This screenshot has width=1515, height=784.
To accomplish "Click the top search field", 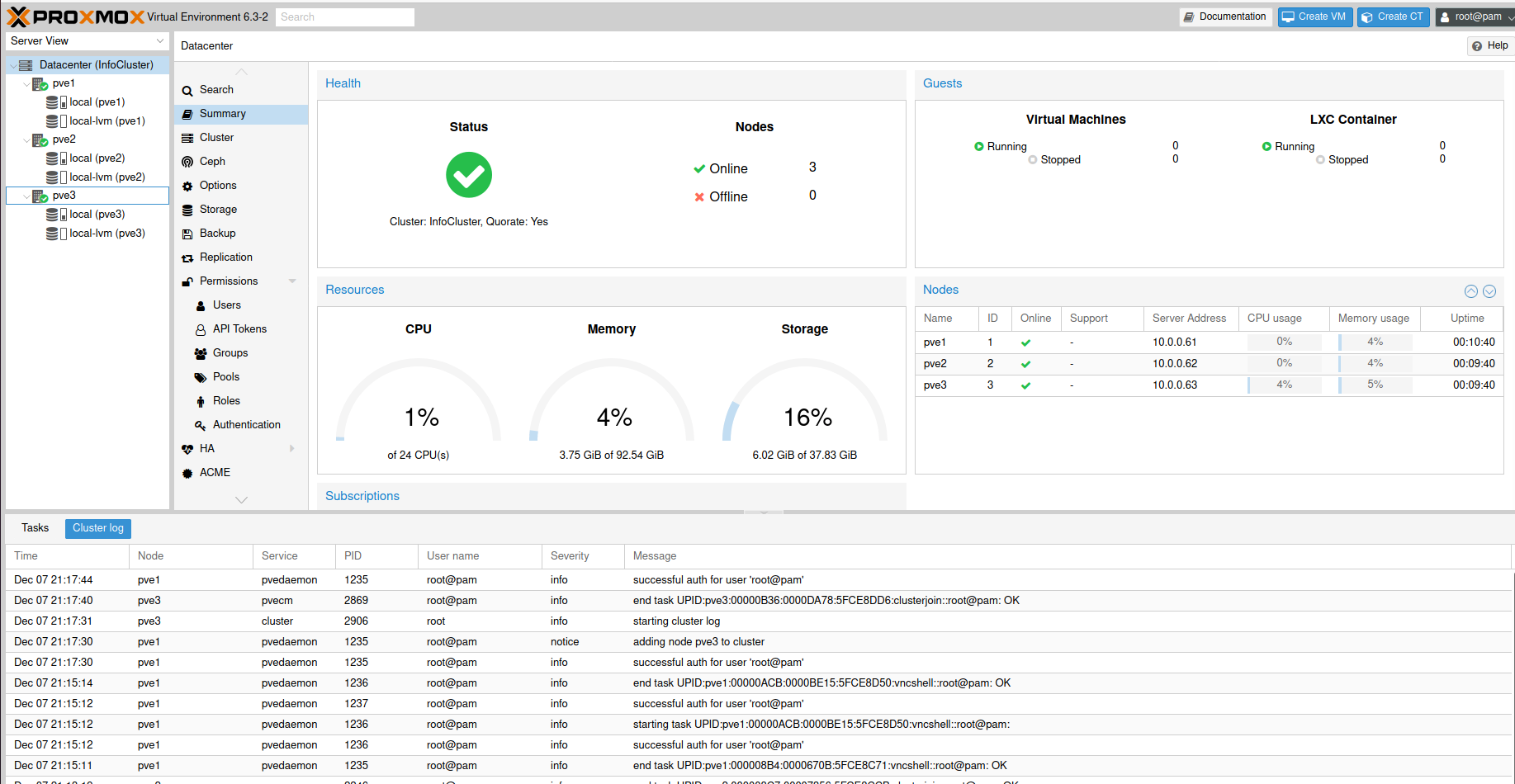I will tap(345, 17).
